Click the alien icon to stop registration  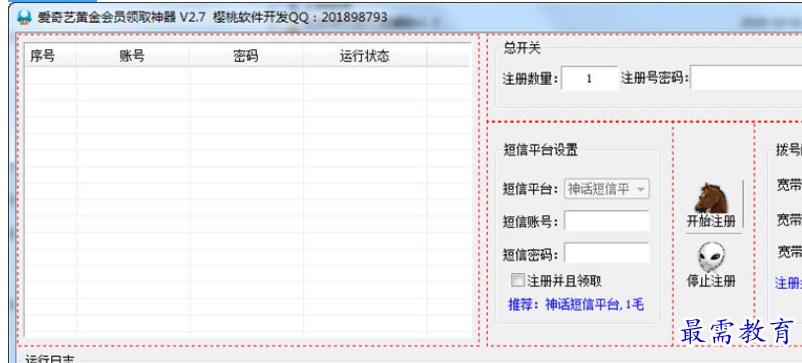(711, 257)
